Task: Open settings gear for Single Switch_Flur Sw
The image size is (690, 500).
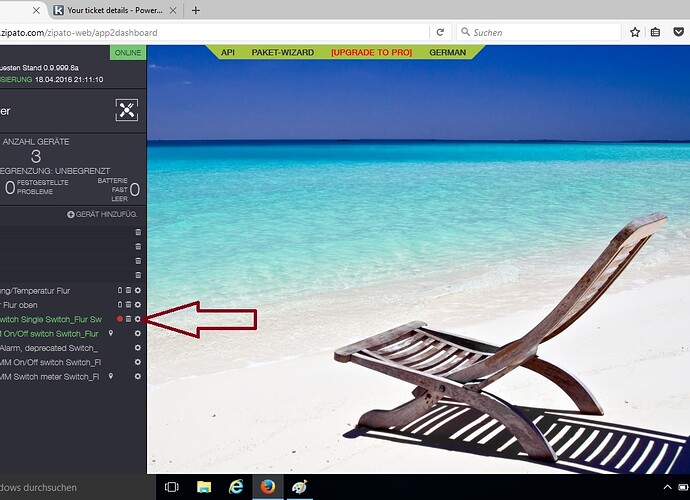Action: tap(138, 319)
